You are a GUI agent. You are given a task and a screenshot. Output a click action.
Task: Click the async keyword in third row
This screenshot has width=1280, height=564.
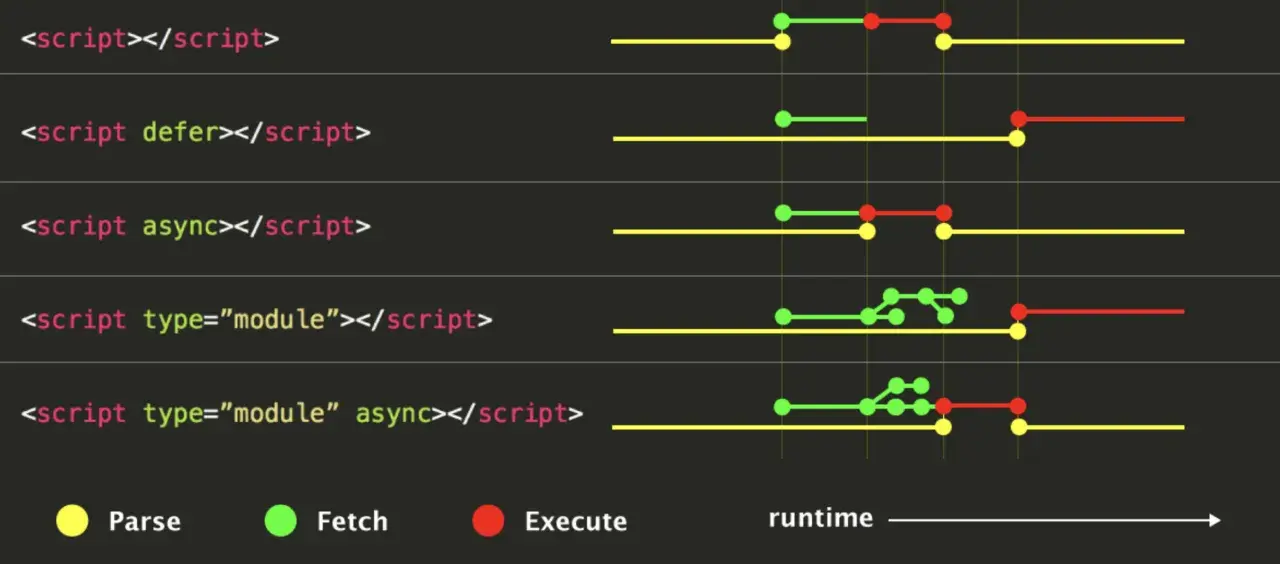180,227
